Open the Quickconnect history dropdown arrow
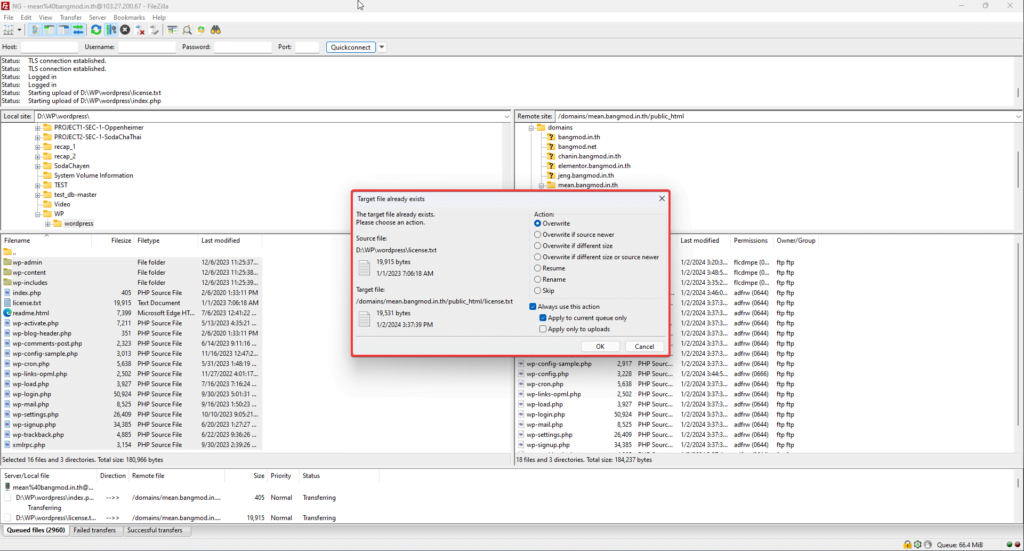The width and height of the screenshot is (1024, 551). click(x=382, y=47)
